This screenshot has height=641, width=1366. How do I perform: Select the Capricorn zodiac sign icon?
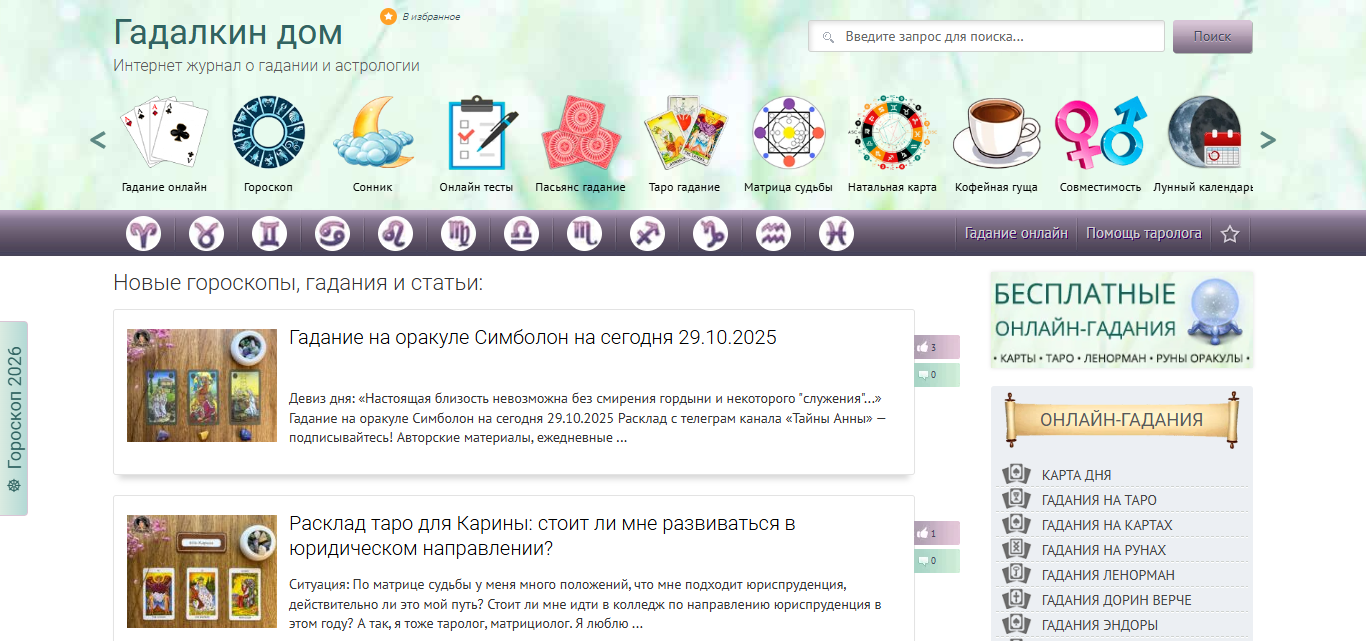(x=710, y=234)
